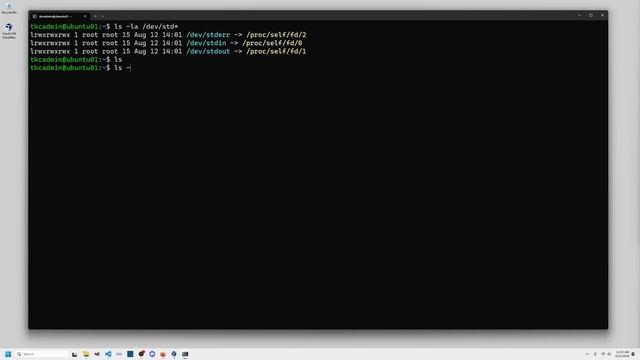Screen dimensions: 640x360
Task: Open Task View on the taskbar
Action: click(75, 354)
